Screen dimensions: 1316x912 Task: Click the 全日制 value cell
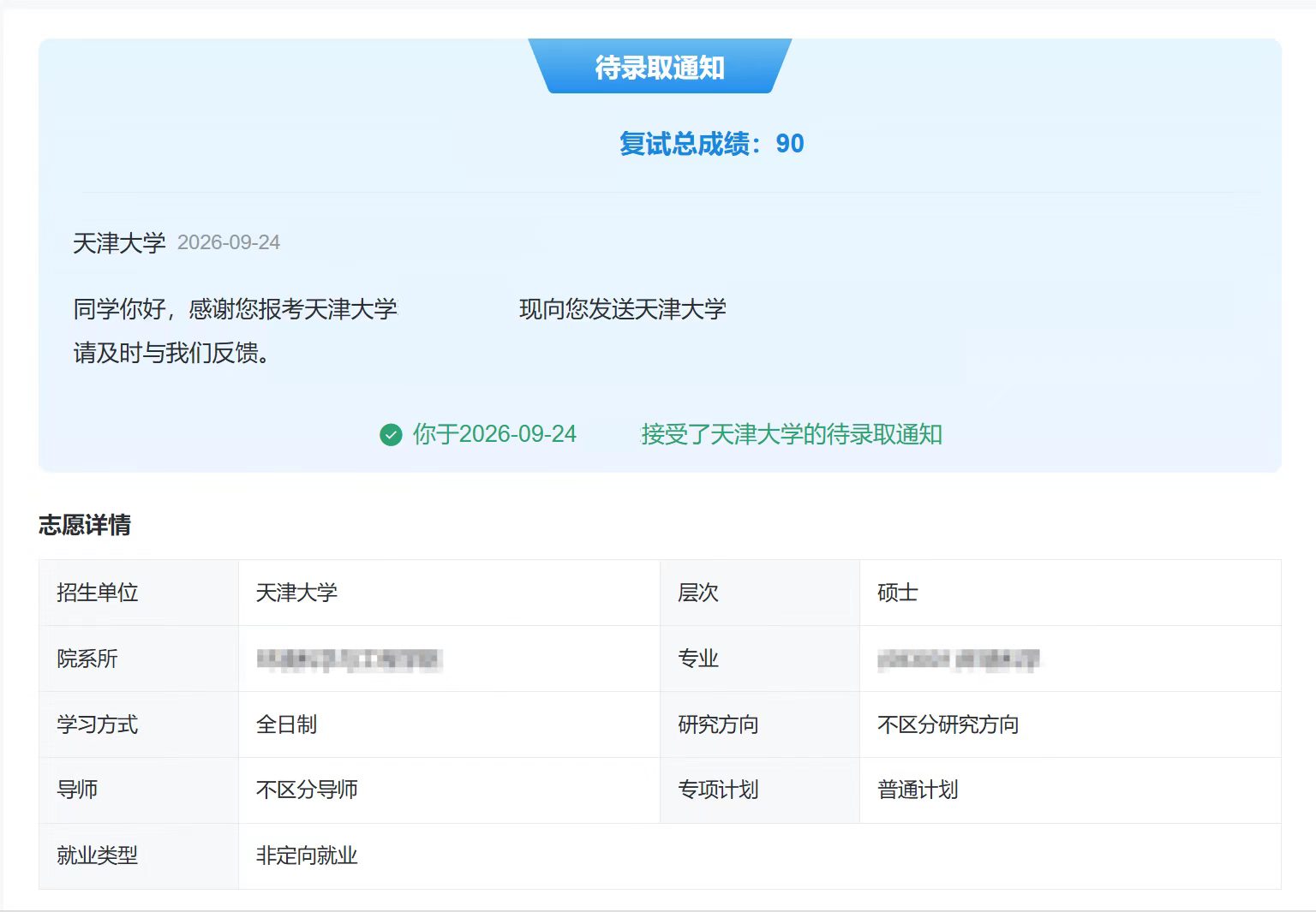pos(449,724)
